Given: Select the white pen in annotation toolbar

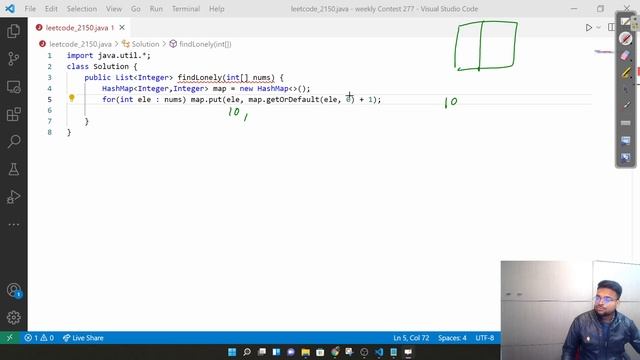Looking at the screenshot, I should pos(626,105).
